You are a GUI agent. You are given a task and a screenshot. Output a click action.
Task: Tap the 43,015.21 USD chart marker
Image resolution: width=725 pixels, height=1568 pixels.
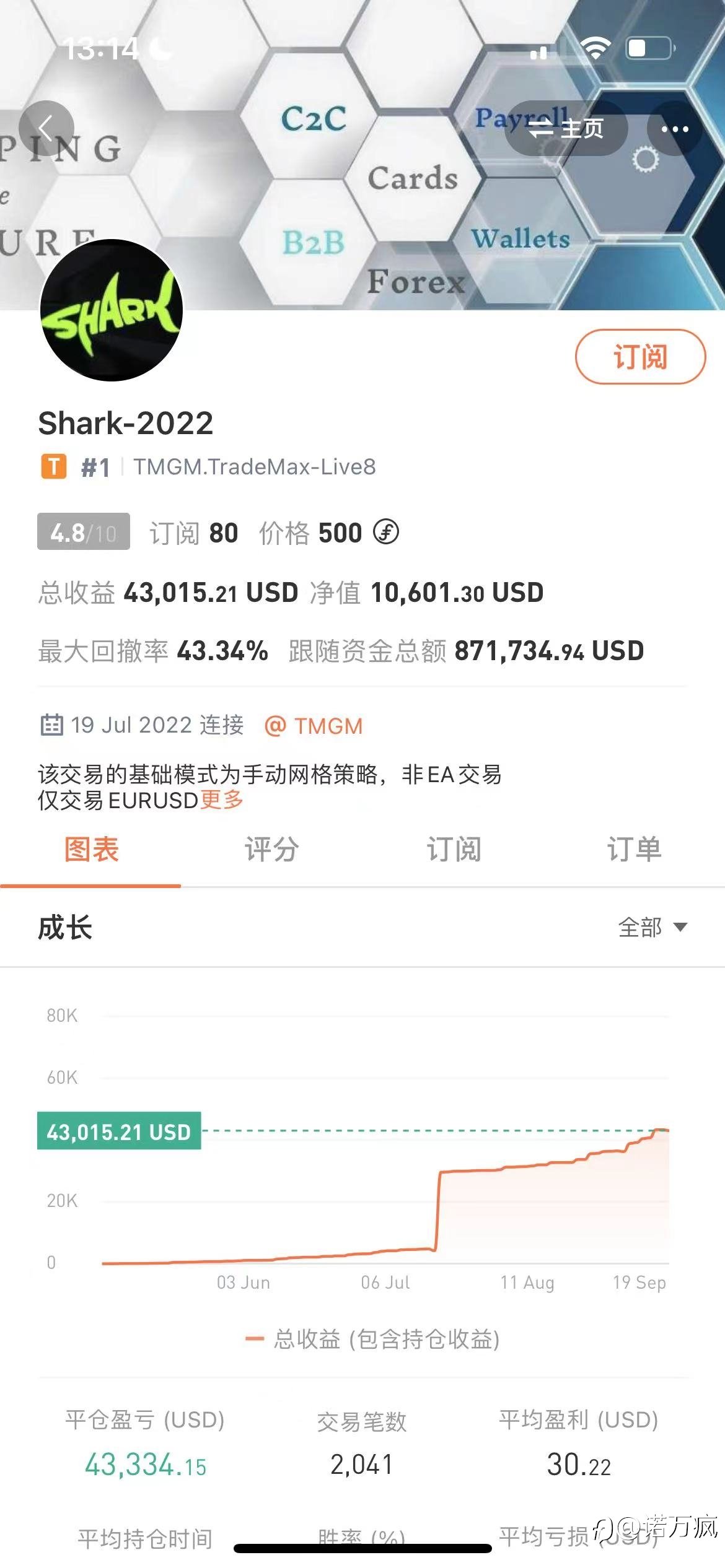tap(119, 1131)
